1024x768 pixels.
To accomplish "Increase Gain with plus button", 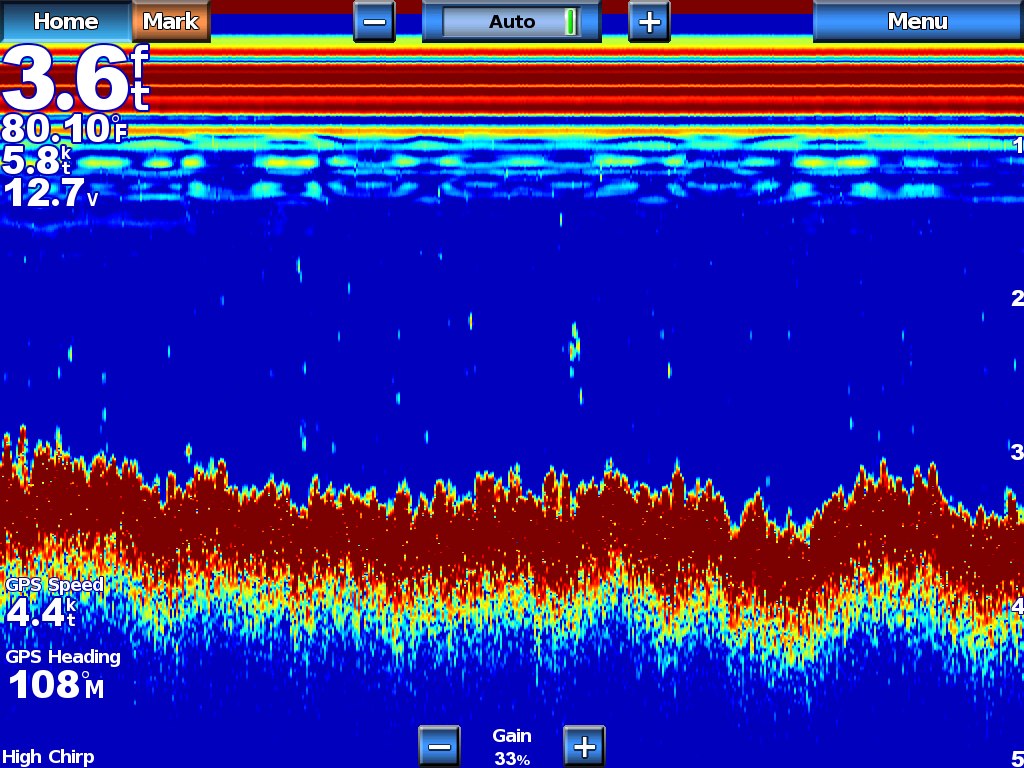I will click(x=584, y=746).
